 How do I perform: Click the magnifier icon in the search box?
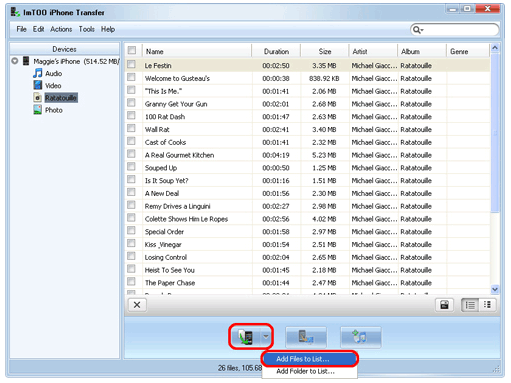(417, 30)
